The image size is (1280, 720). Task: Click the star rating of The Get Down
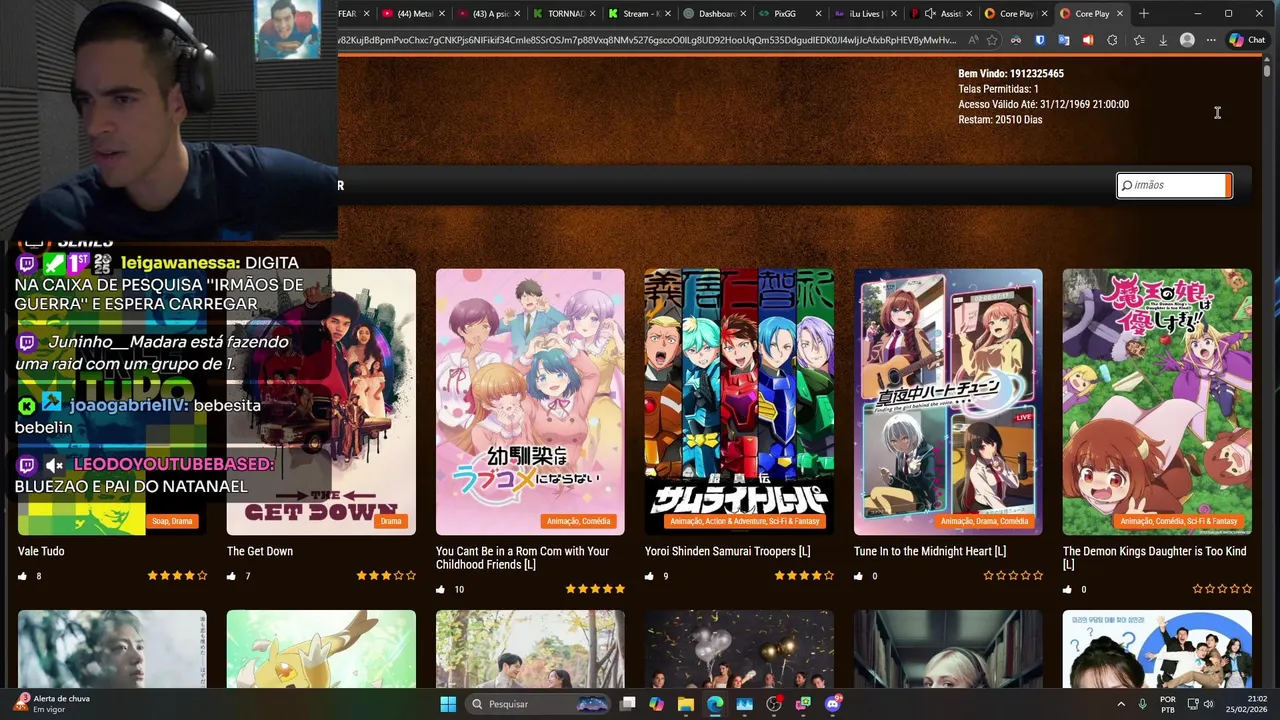[386, 576]
